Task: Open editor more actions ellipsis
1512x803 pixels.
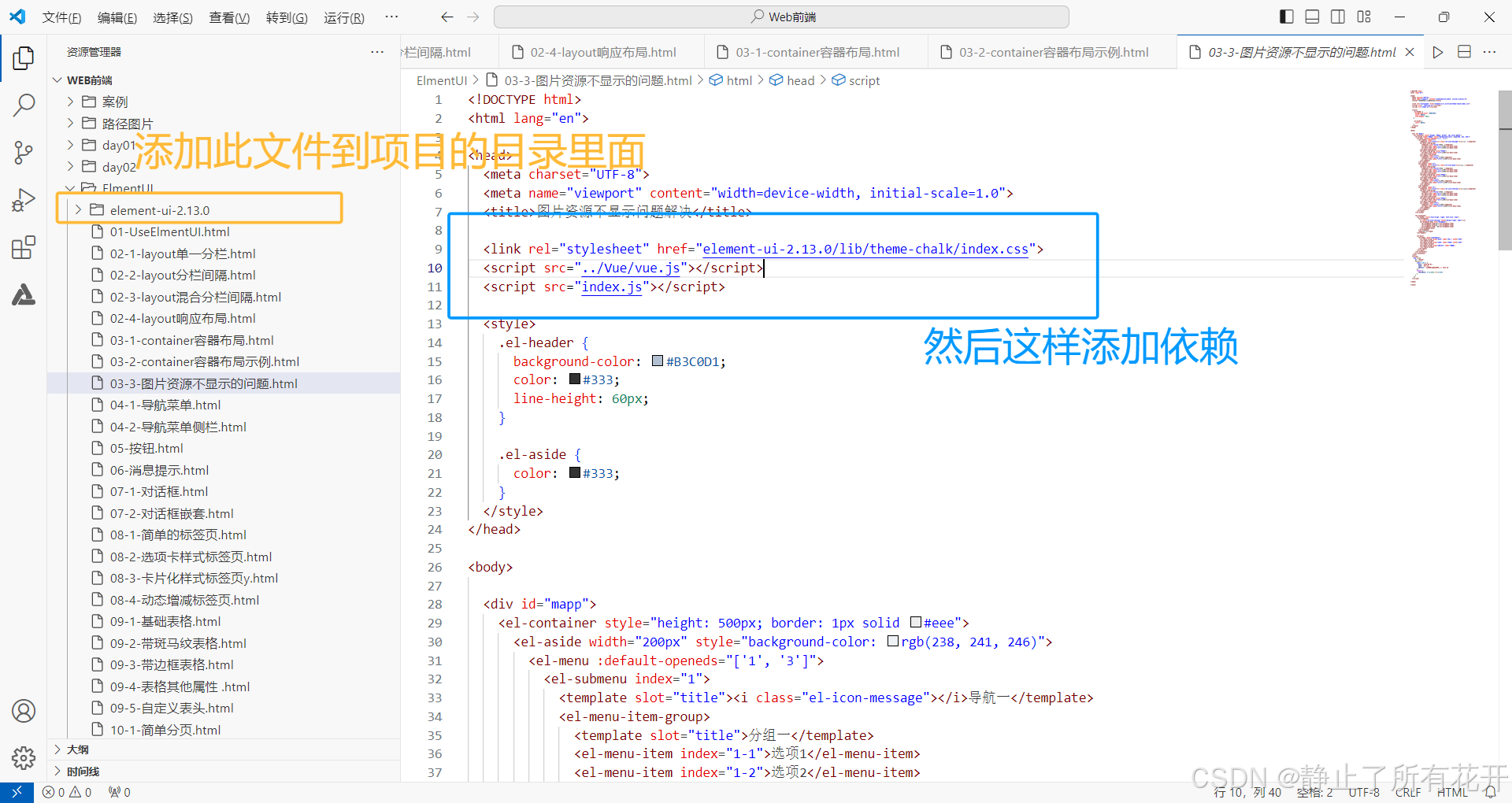Action: [1489, 52]
